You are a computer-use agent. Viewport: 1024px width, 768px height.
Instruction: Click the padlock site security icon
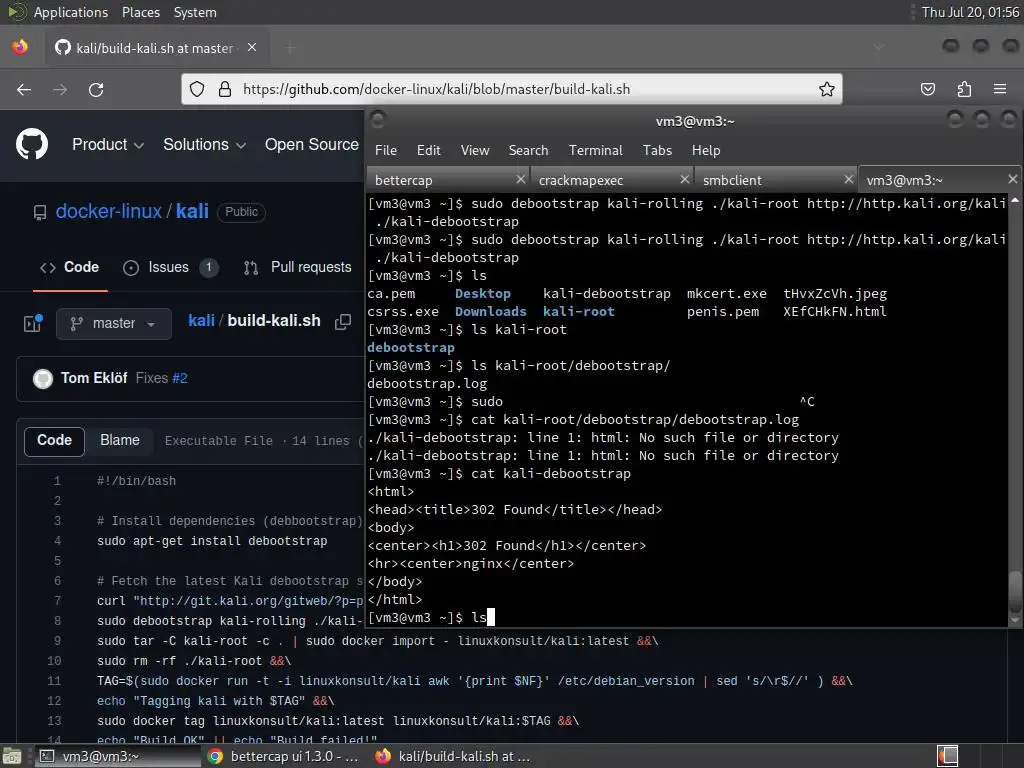coord(225,89)
